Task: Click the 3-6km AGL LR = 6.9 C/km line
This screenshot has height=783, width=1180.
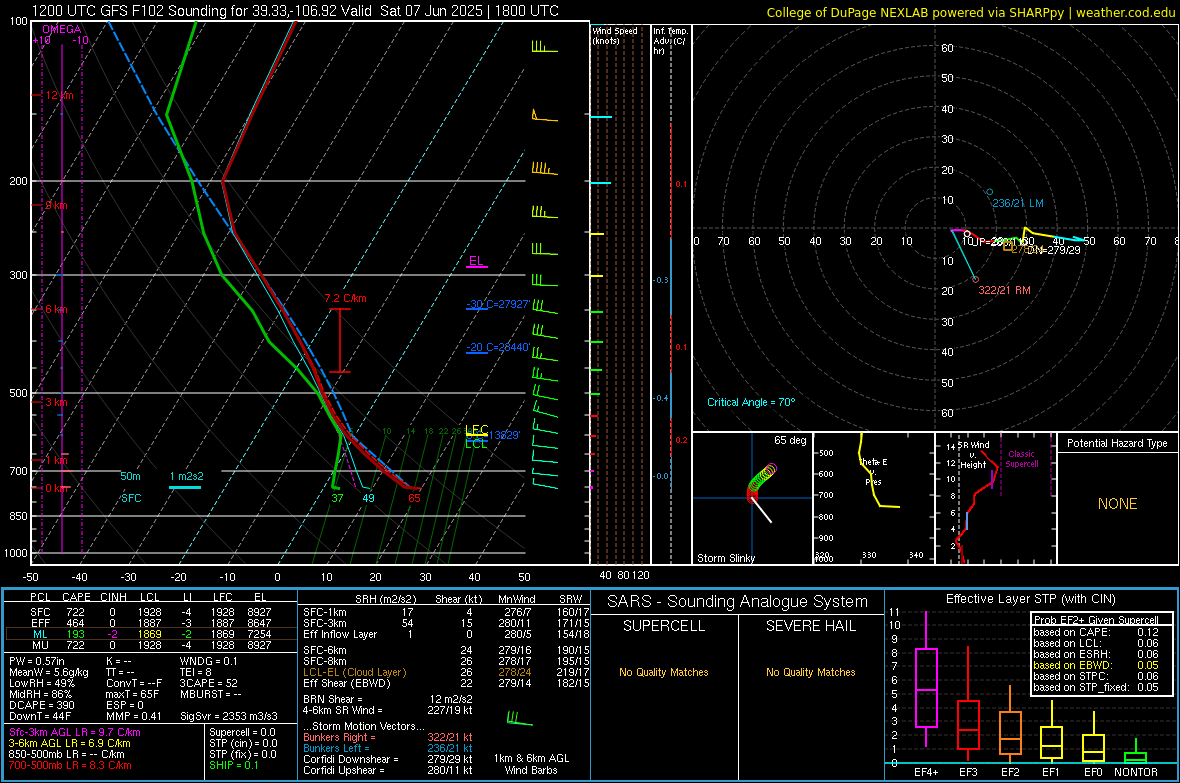Action: coord(69,743)
